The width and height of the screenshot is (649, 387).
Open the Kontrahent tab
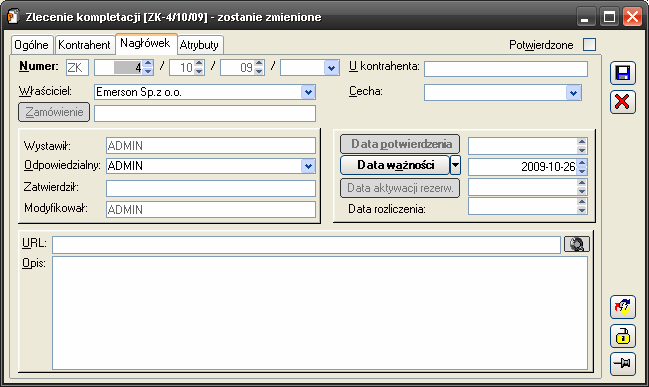pyautogui.click(x=84, y=45)
